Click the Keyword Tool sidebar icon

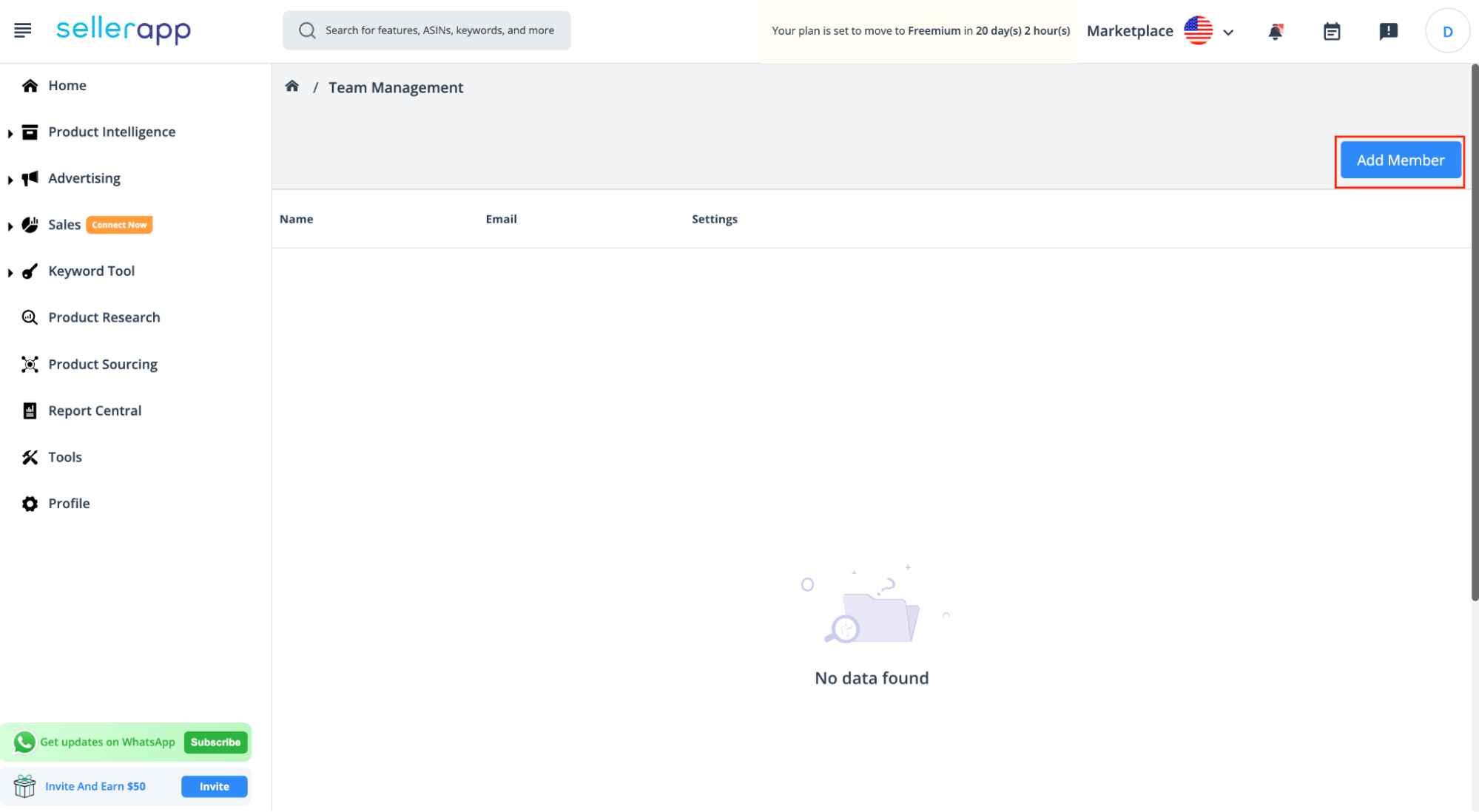[x=29, y=271]
